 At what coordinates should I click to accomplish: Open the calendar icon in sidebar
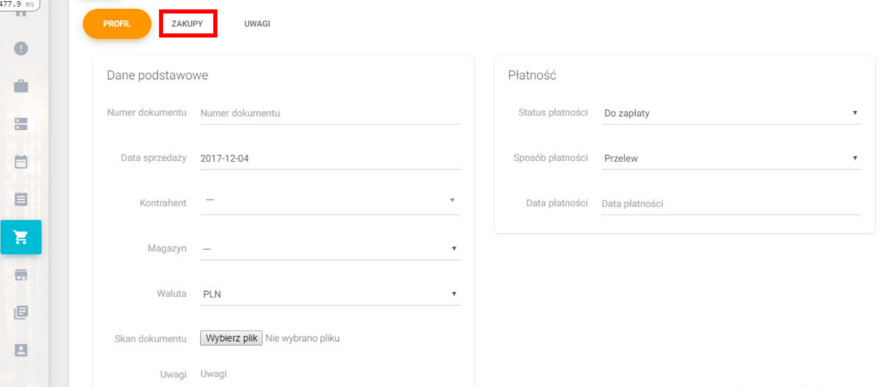coord(21,162)
